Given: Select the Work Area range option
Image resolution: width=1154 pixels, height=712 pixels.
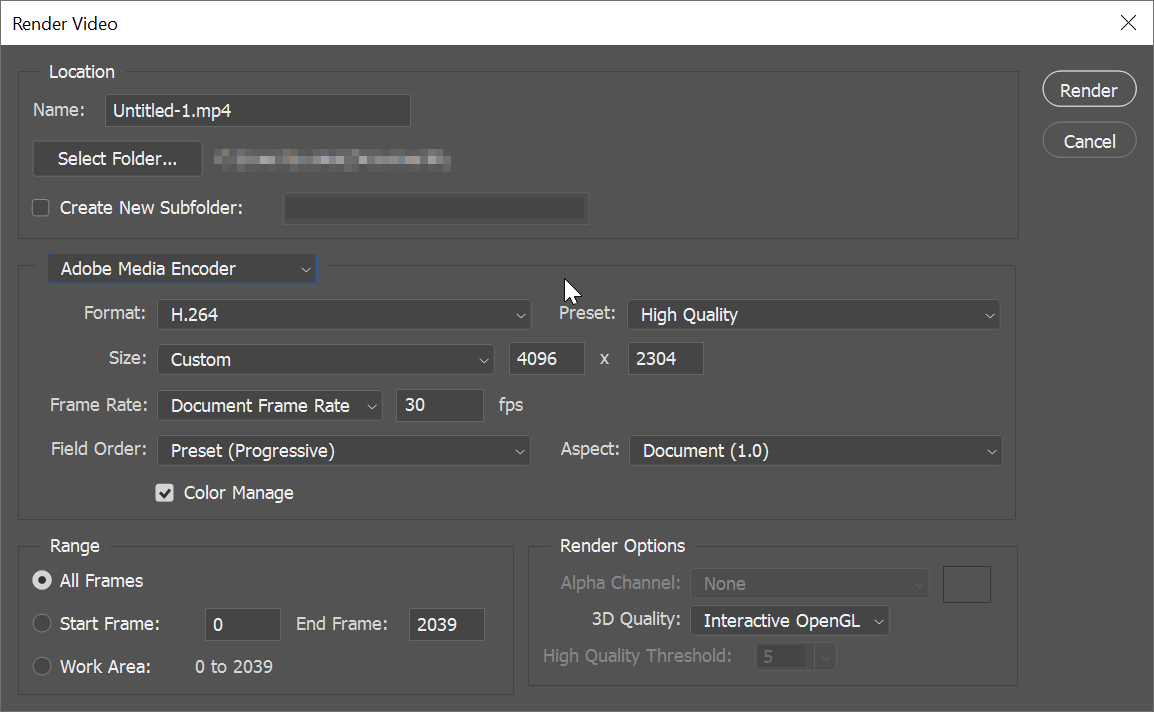Looking at the screenshot, I should pyautogui.click(x=41, y=666).
